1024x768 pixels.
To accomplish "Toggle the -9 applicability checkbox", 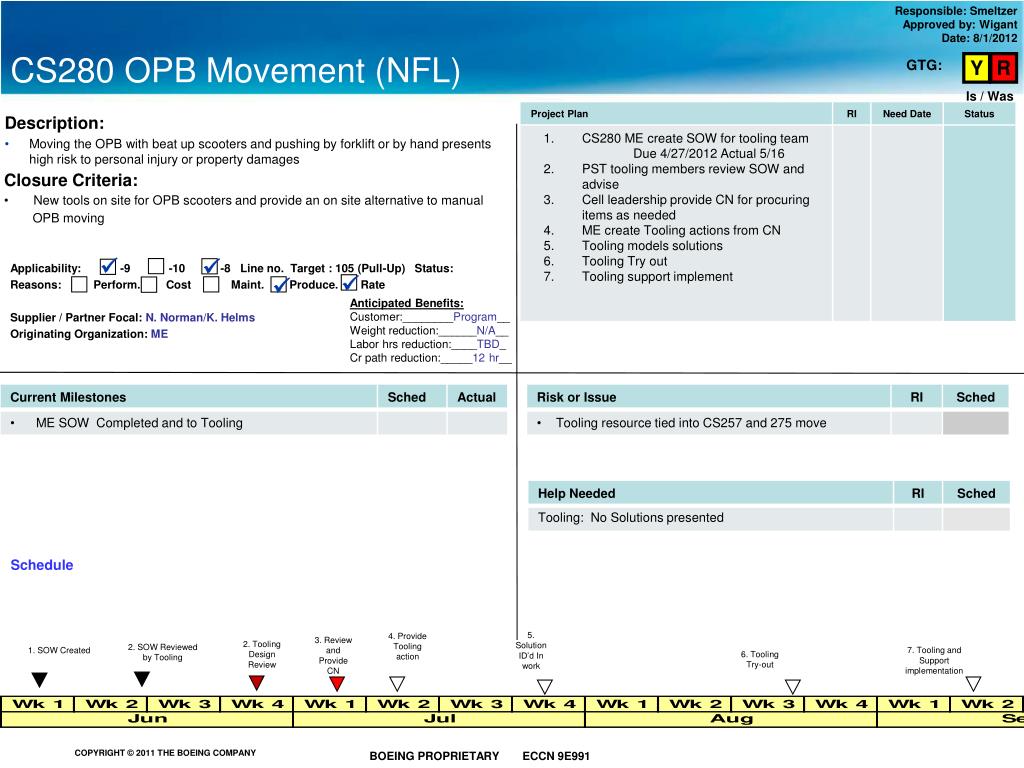I will (x=108, y=266).
